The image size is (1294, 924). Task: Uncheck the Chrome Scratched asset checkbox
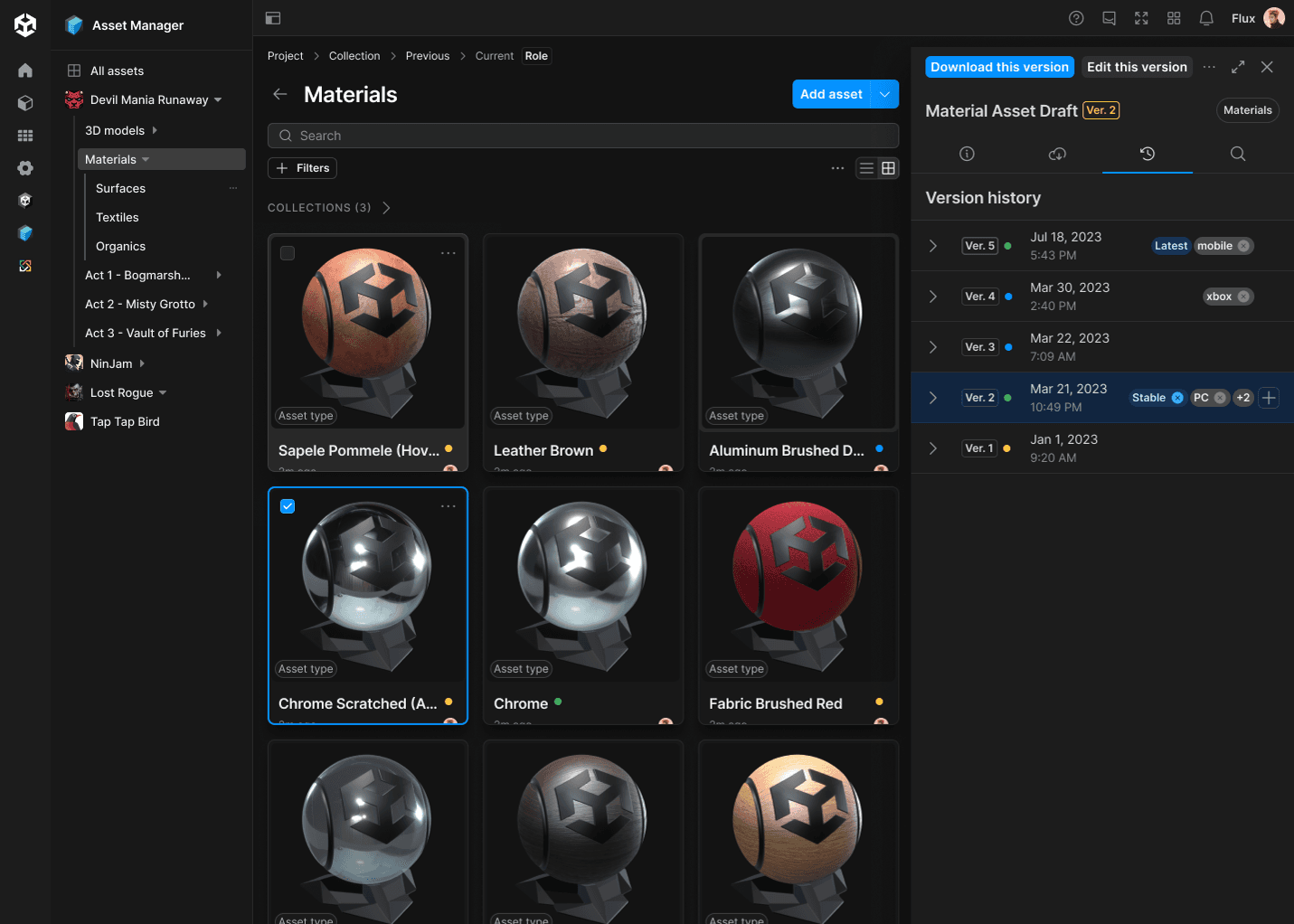(287, 506)
